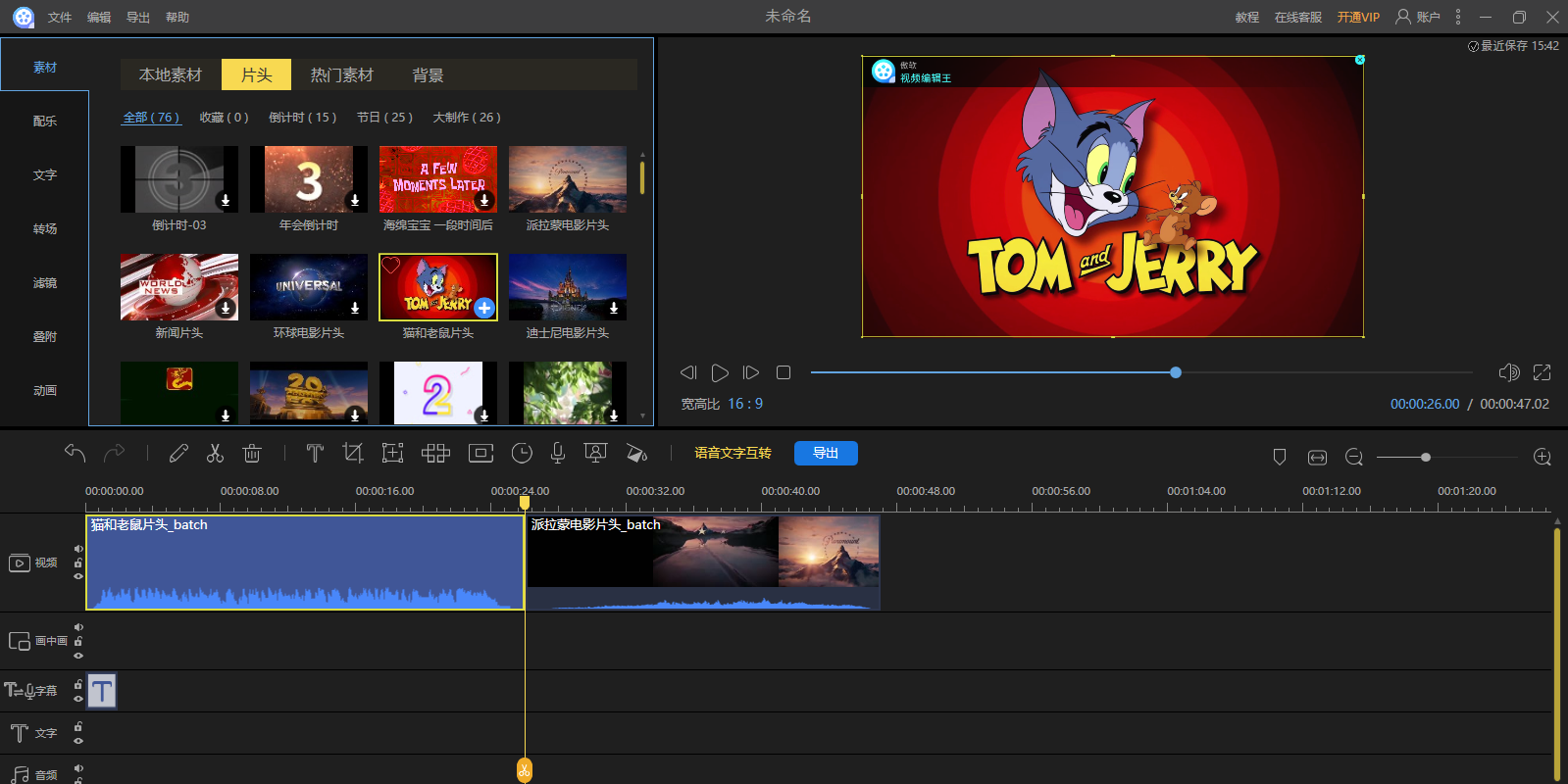The width and height of the screenshot is (1568, 784).
Task: Click the pencil edit icon
Action: coord(178,453)
